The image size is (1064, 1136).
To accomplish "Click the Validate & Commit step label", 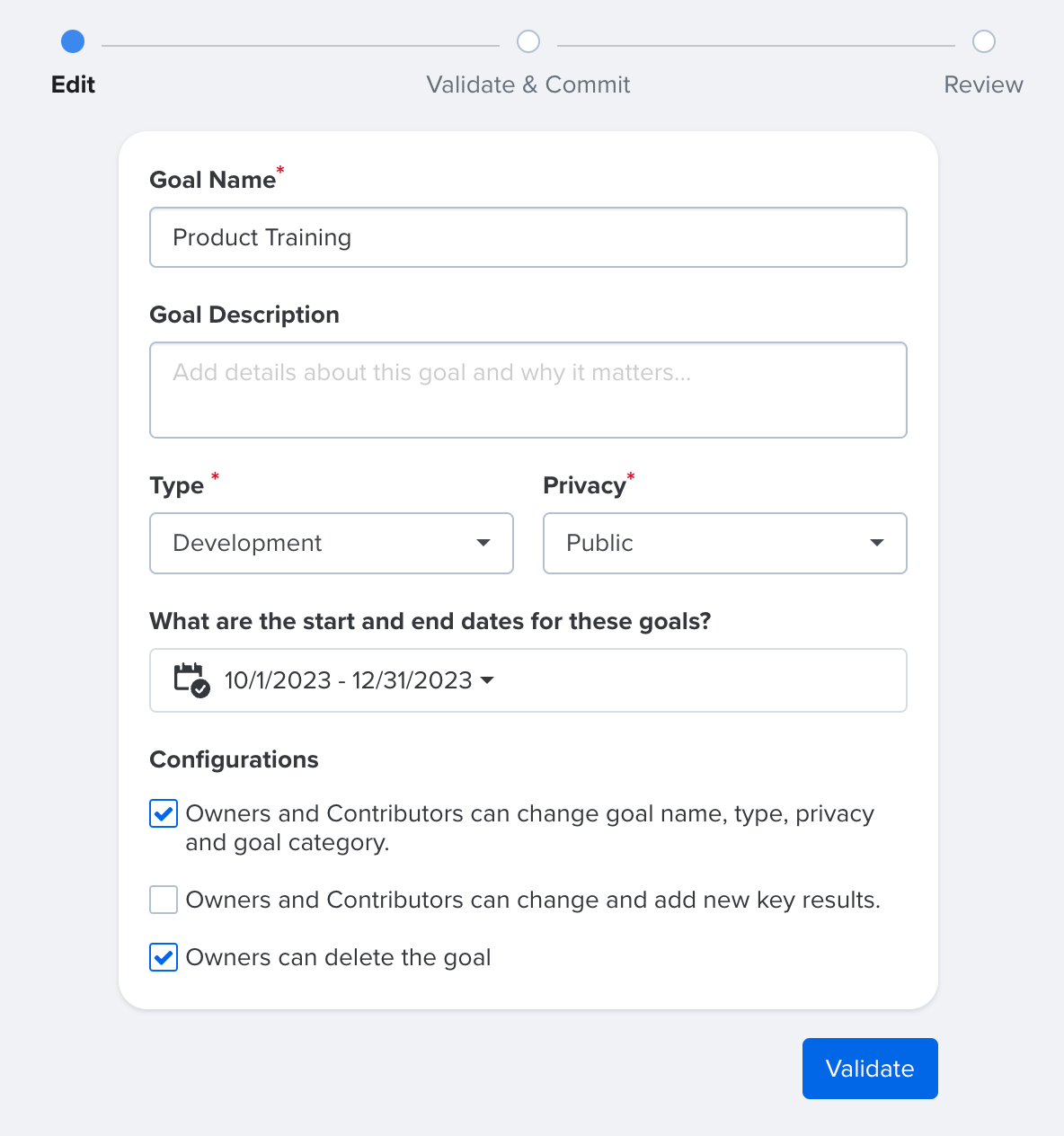I will [528, 84].
